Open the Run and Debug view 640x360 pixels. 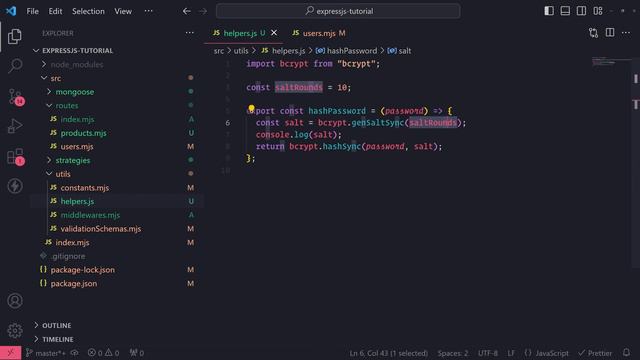(x=15, y=126)
